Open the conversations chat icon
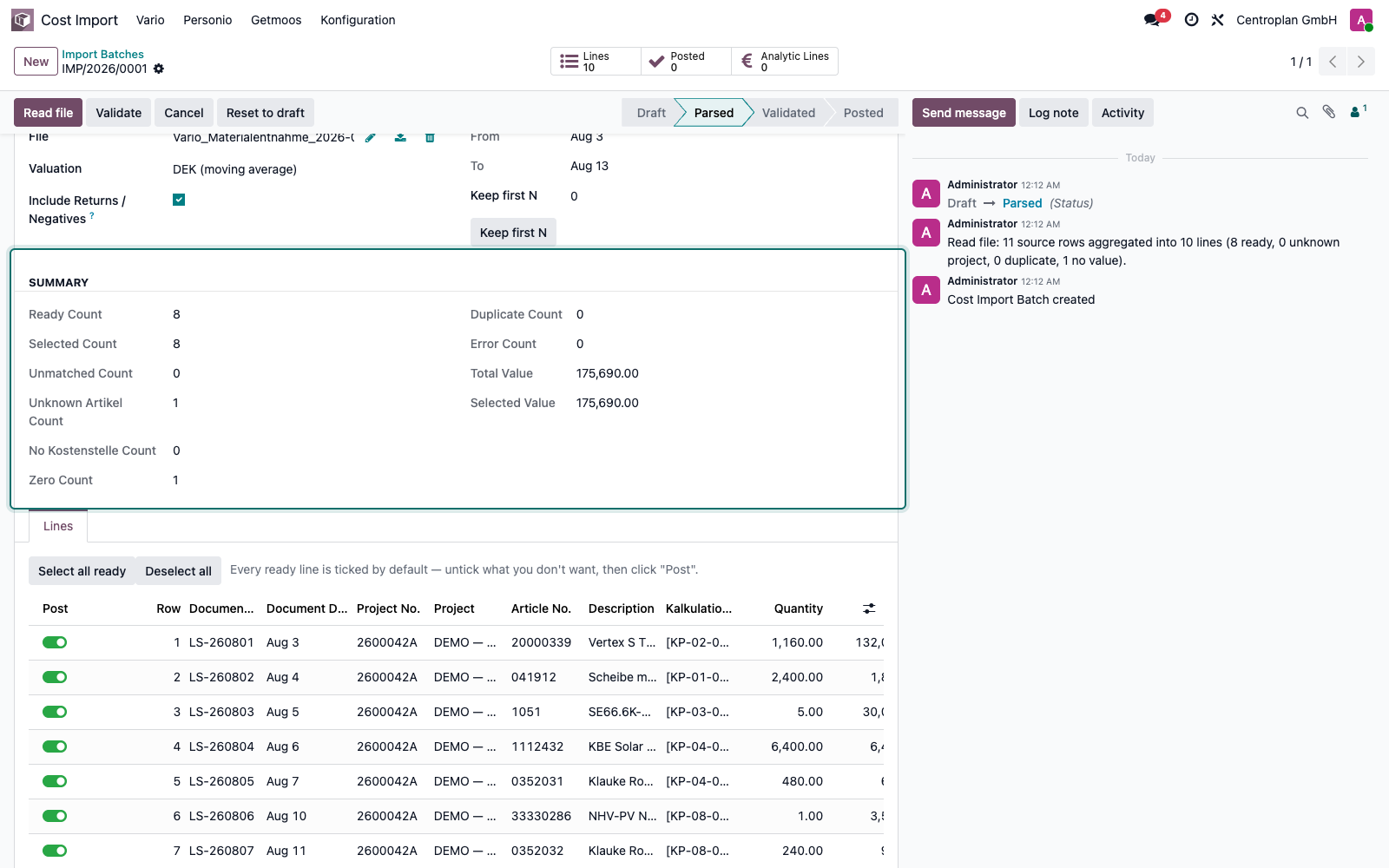The height and width of the screenshot is (868, 1389). 1153,20
